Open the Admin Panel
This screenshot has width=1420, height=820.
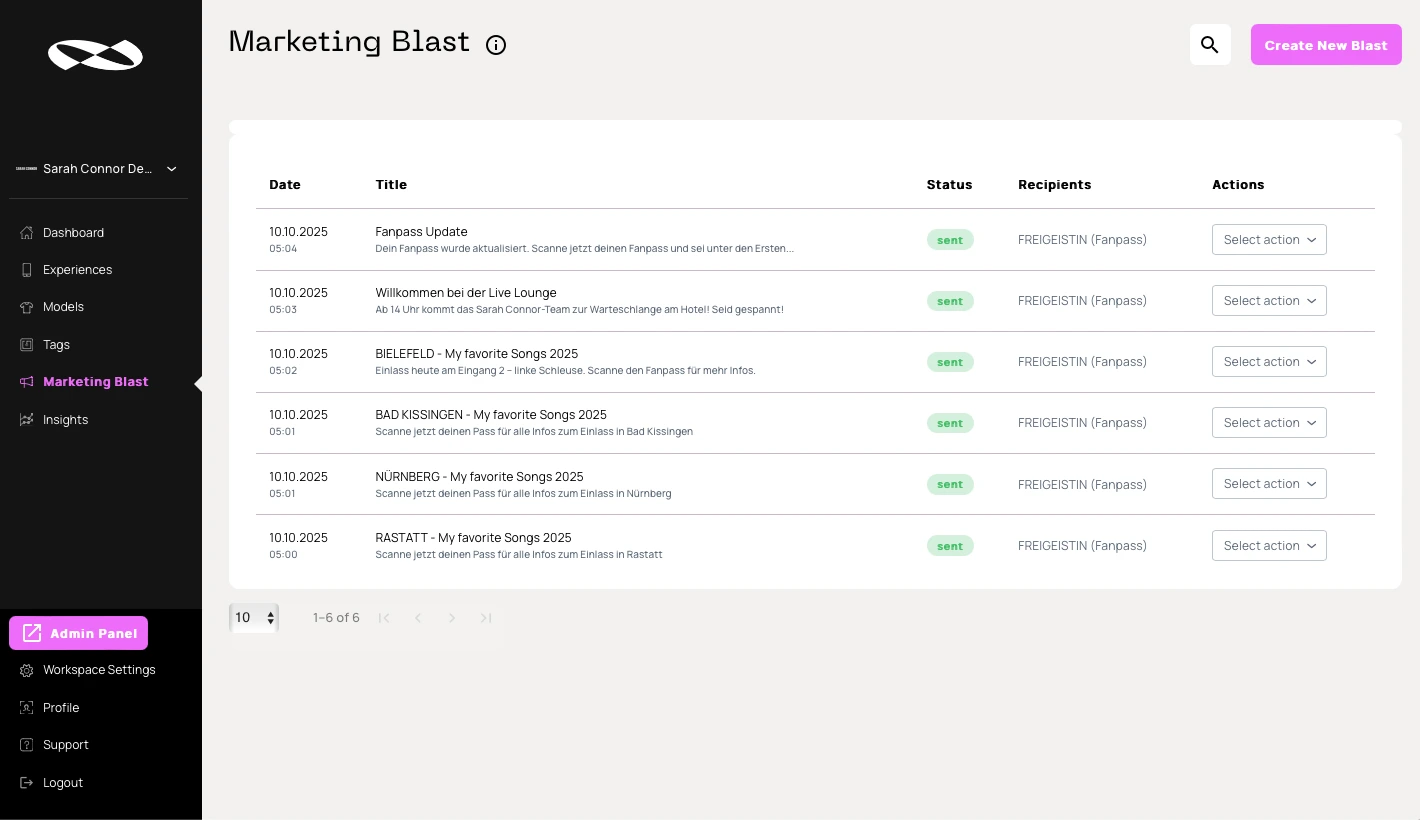pyautogui.click(x=78, y=633)
